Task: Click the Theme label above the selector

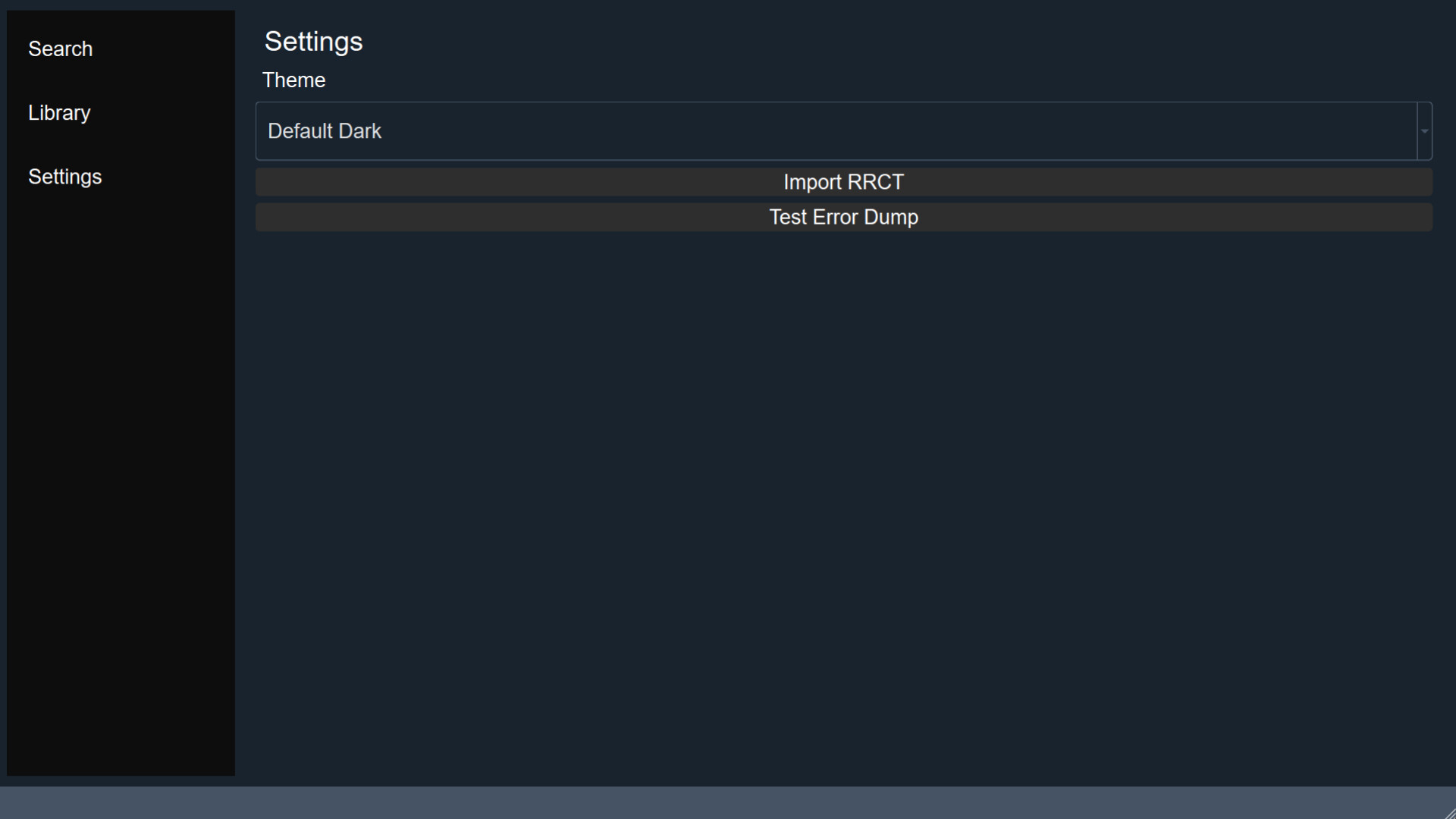Action: pos(293,80)
